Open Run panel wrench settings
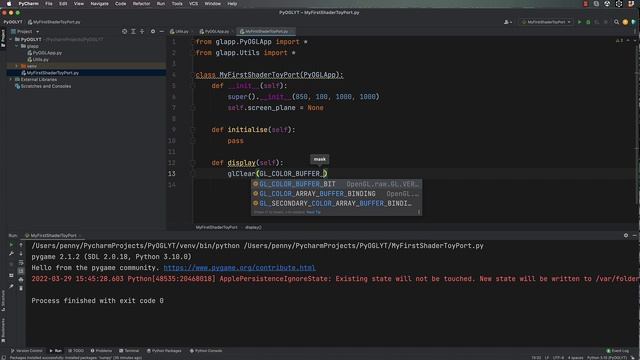640x360 pixels. click(11, 254)
